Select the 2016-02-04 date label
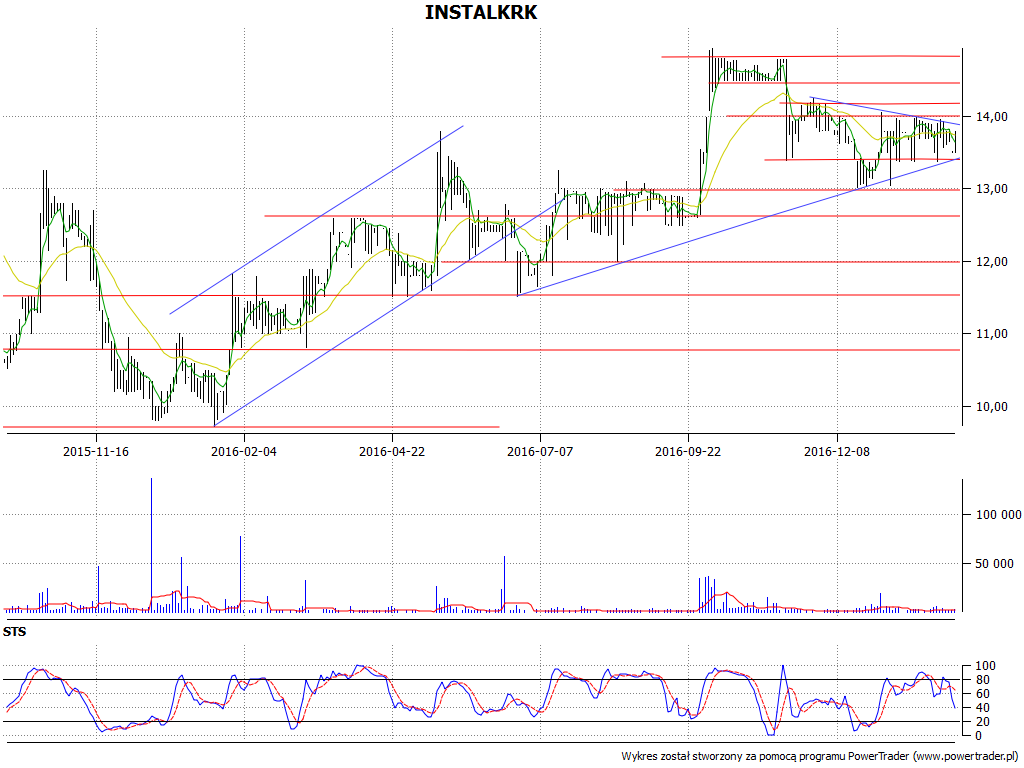1024x768 pixels. point(244,451)
